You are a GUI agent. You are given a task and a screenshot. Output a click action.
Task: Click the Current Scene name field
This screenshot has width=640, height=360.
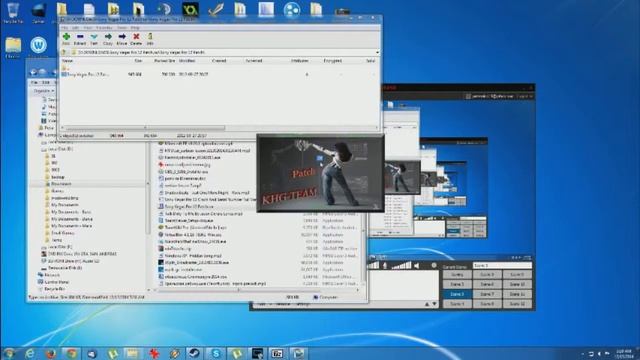[x=502, y=266]
